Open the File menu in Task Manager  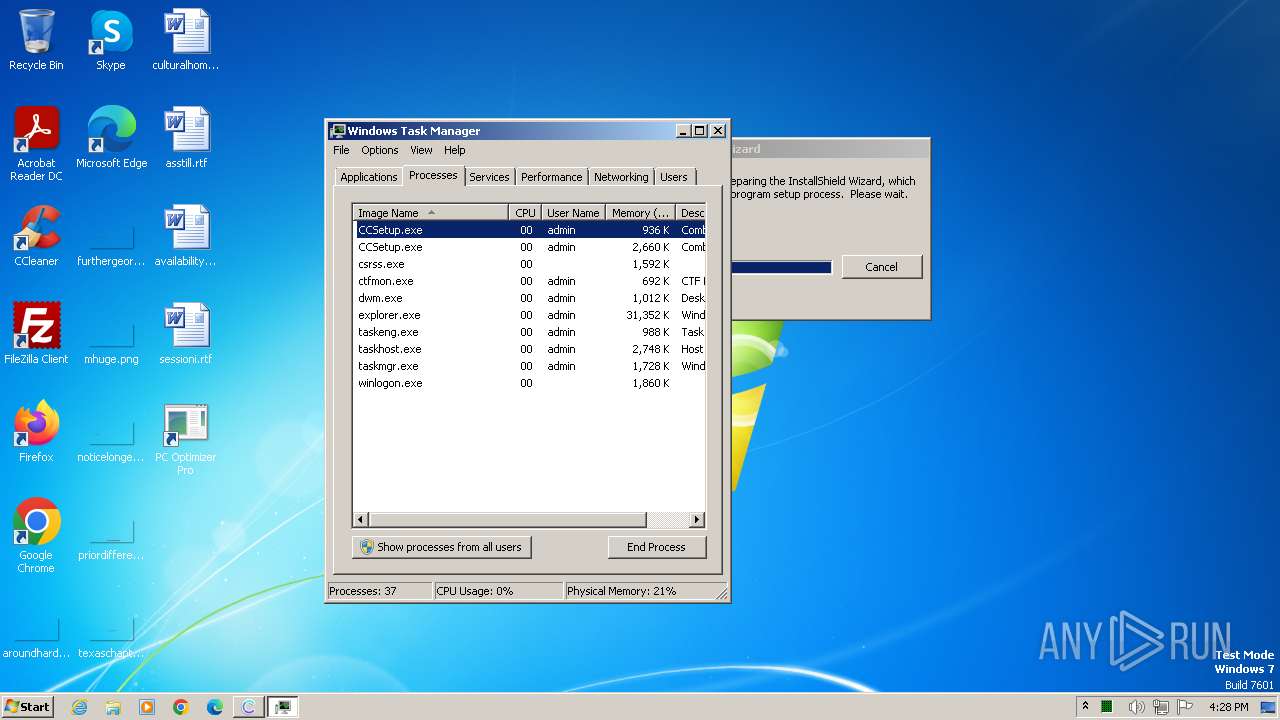(341, 150)
